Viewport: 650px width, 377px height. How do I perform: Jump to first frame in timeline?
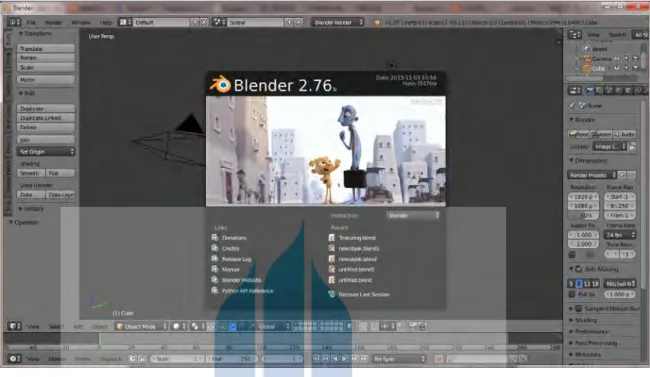coord(316,359)
